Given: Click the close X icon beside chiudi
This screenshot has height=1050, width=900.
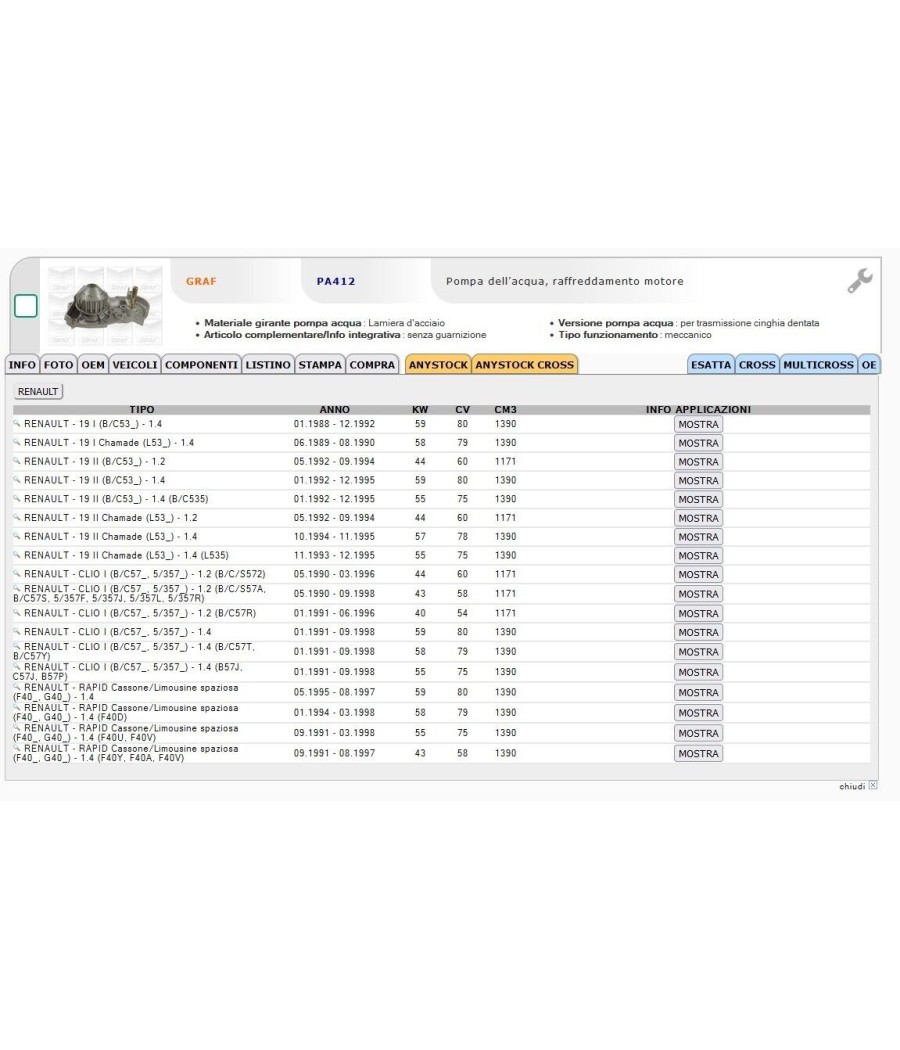Looking at the screenshot, I should coord(873,785).
